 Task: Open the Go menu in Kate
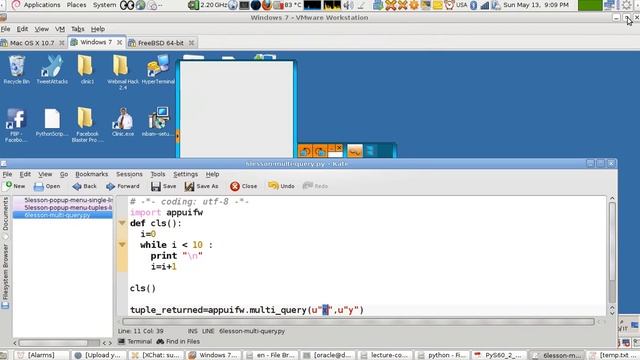(64, 174)
